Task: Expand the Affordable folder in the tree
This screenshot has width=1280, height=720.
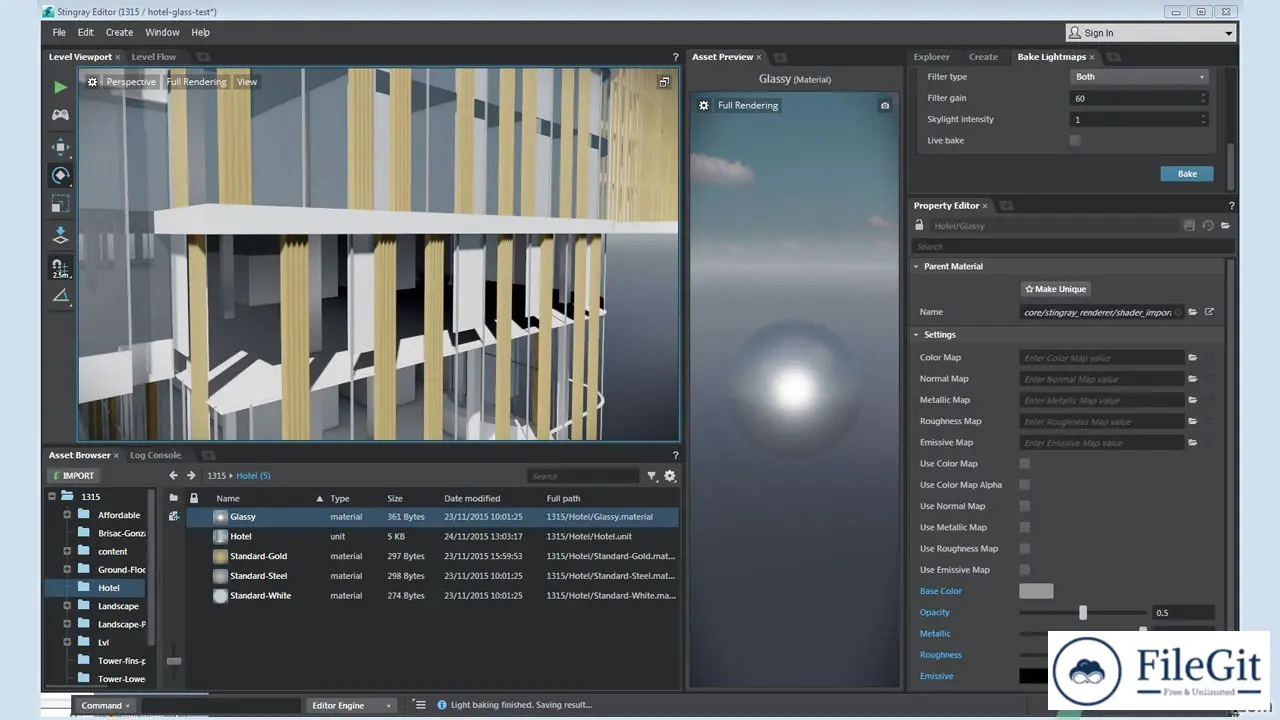Action: (x=68, y=515)
